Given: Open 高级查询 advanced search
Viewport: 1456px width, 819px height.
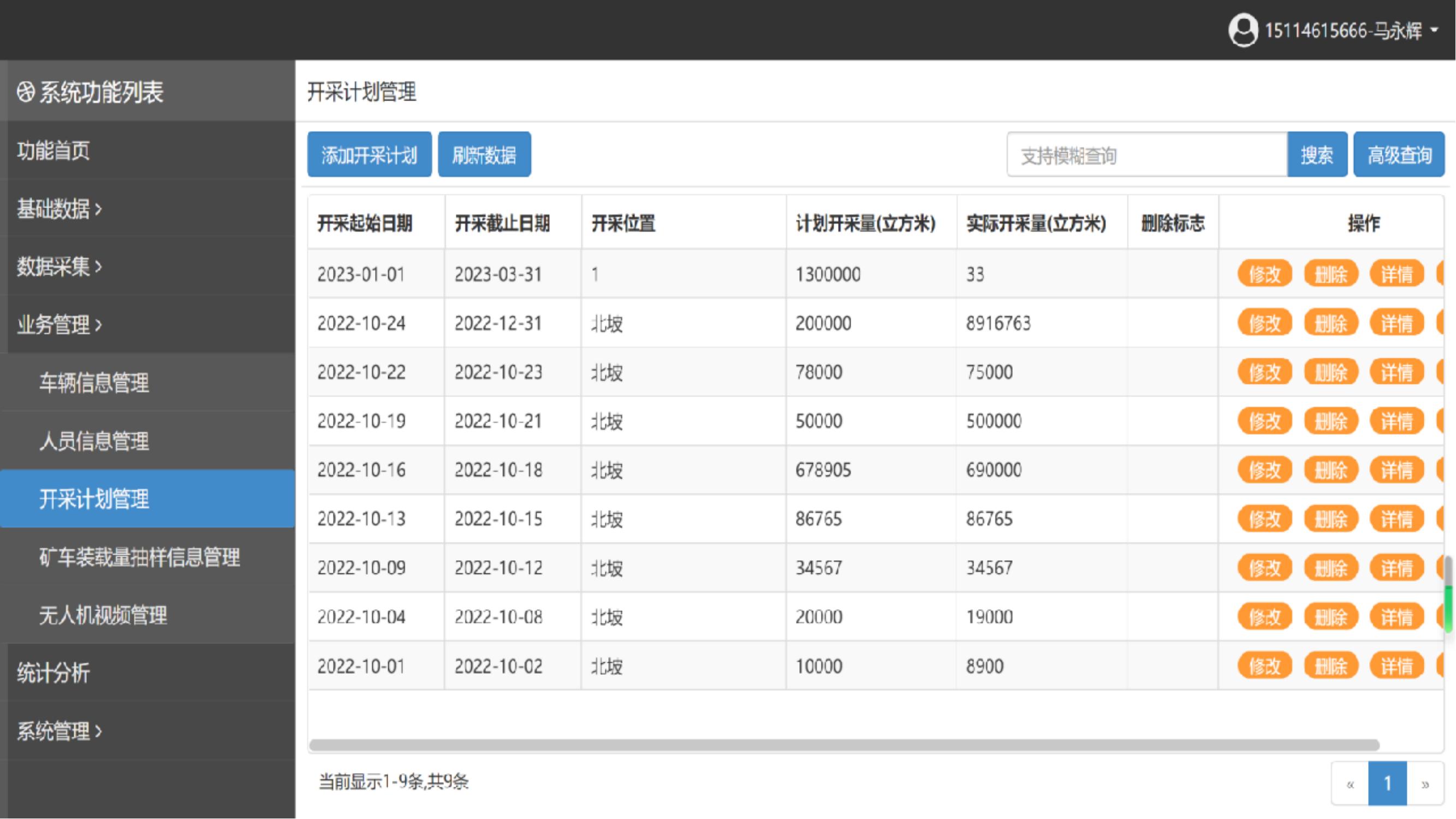Looking at the screenshot, I should [x=1398, y=155].
